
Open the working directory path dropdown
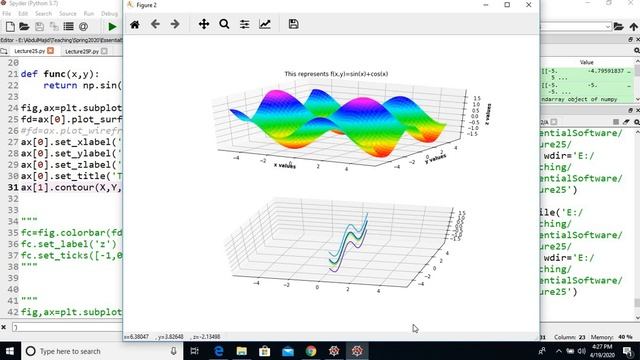coord(607,27)
